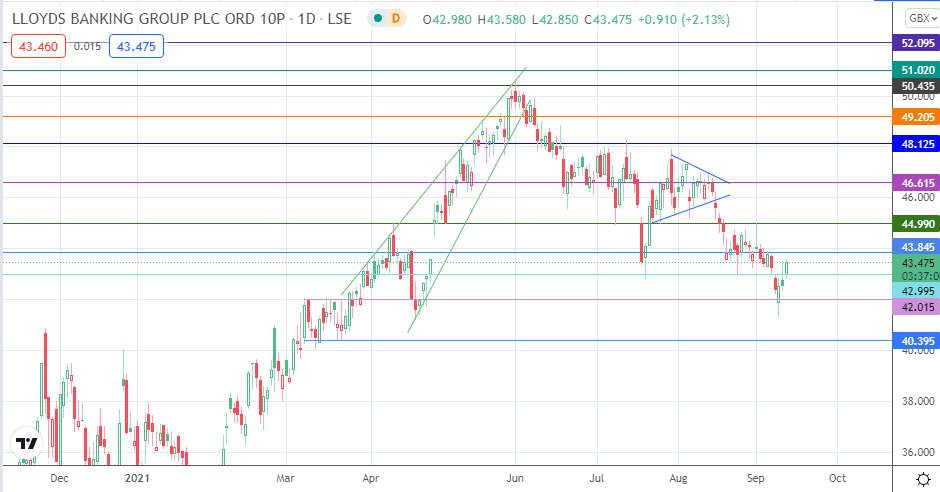This screenshot has width=940, height=492.
Task: Click the Lloyds Banking Group symbol title
Action: (x=149, y=19)
